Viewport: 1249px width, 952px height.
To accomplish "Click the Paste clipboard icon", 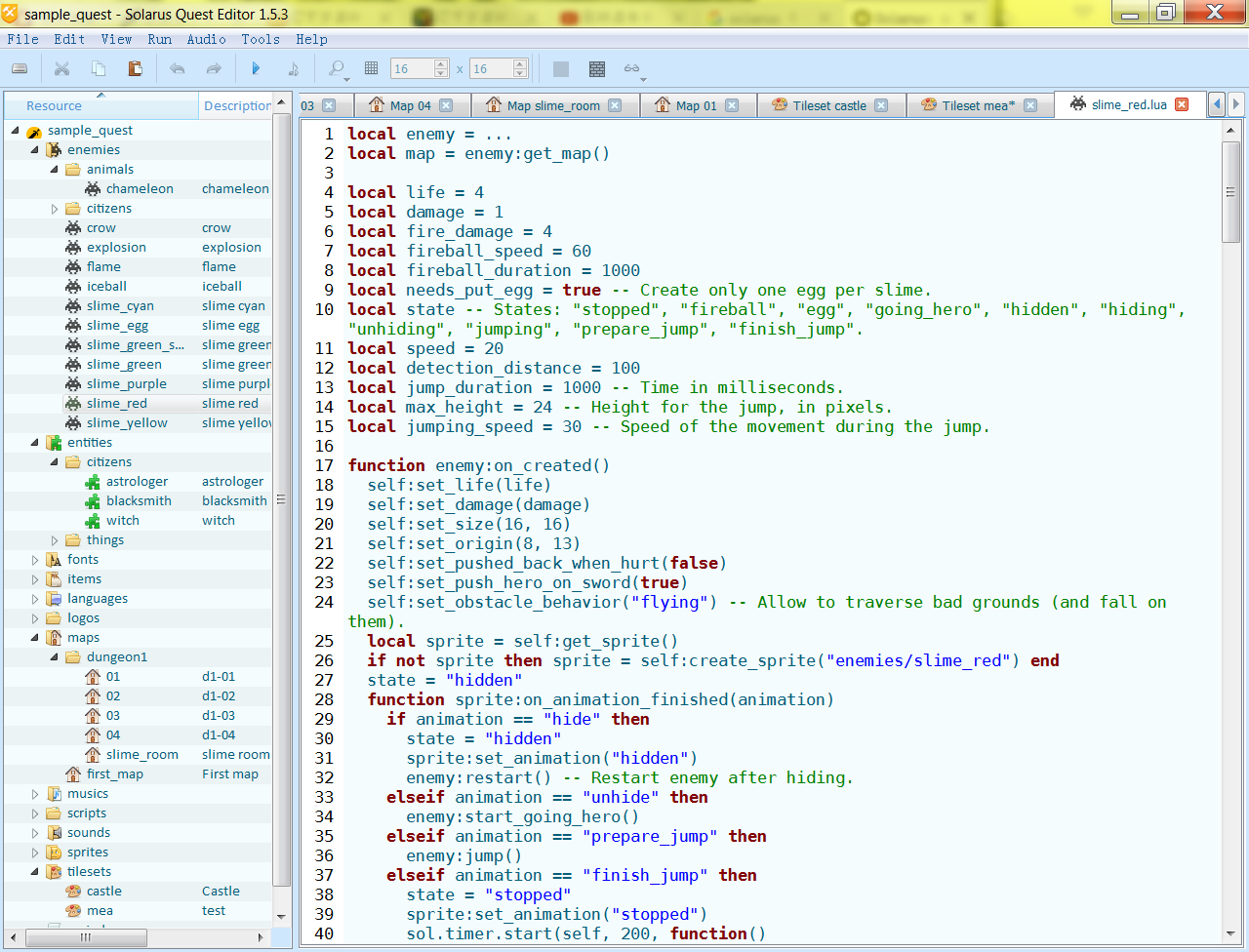I will click(135, 68).
